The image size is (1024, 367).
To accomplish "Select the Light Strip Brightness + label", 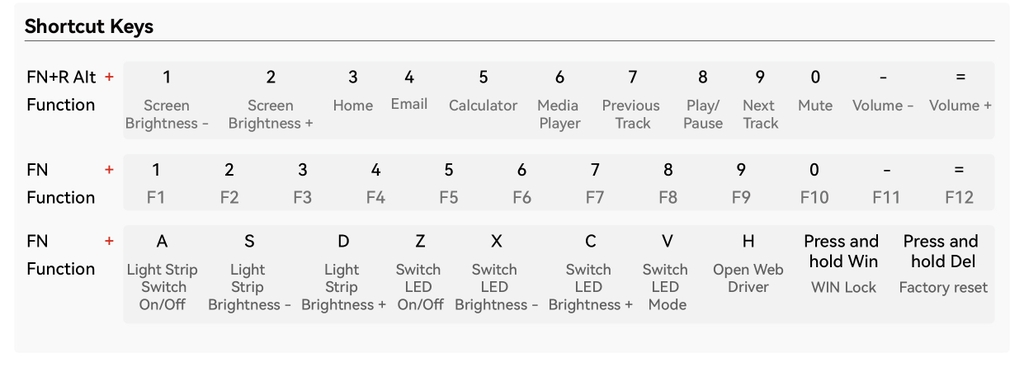I will [343, 287].
